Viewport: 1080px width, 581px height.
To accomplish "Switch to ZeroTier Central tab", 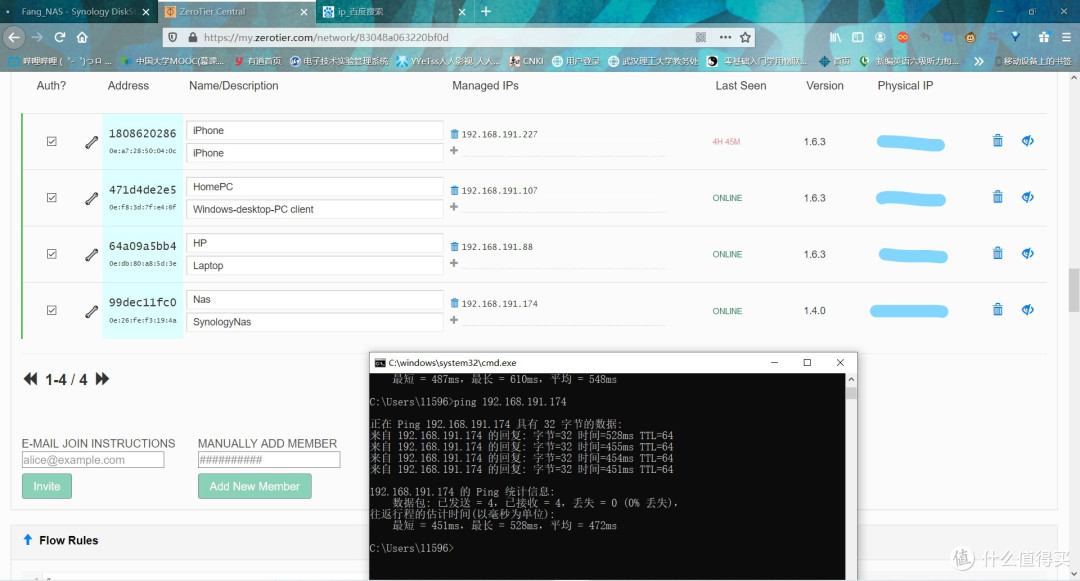I will click(x=236, y=12).
